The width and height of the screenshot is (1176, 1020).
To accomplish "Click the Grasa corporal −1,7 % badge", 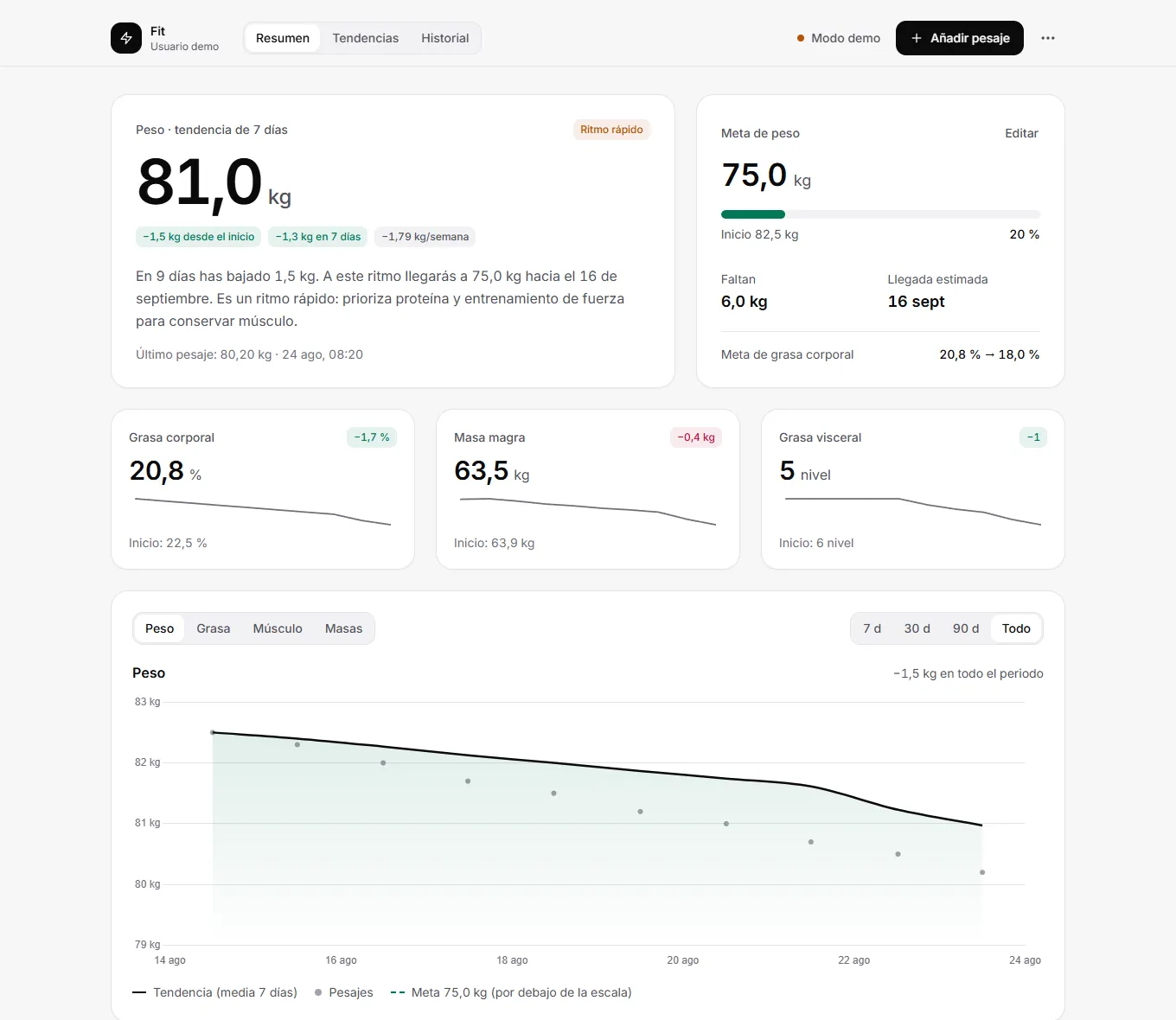I will pos(372,437).
